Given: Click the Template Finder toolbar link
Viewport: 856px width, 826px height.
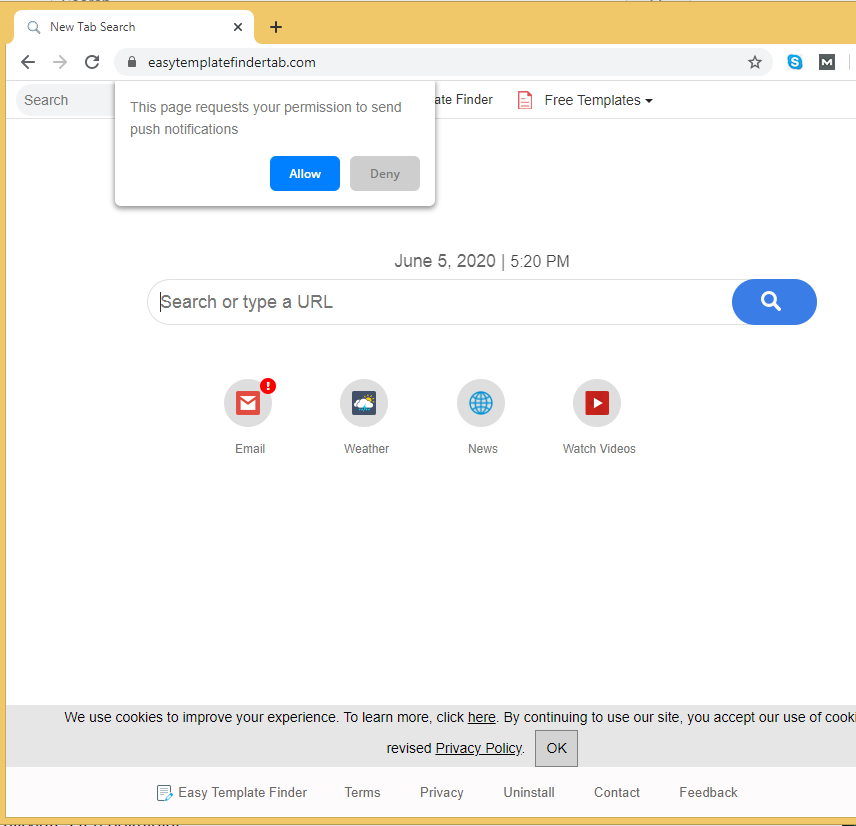Looking at the screenshot, I should click(464, 100).
